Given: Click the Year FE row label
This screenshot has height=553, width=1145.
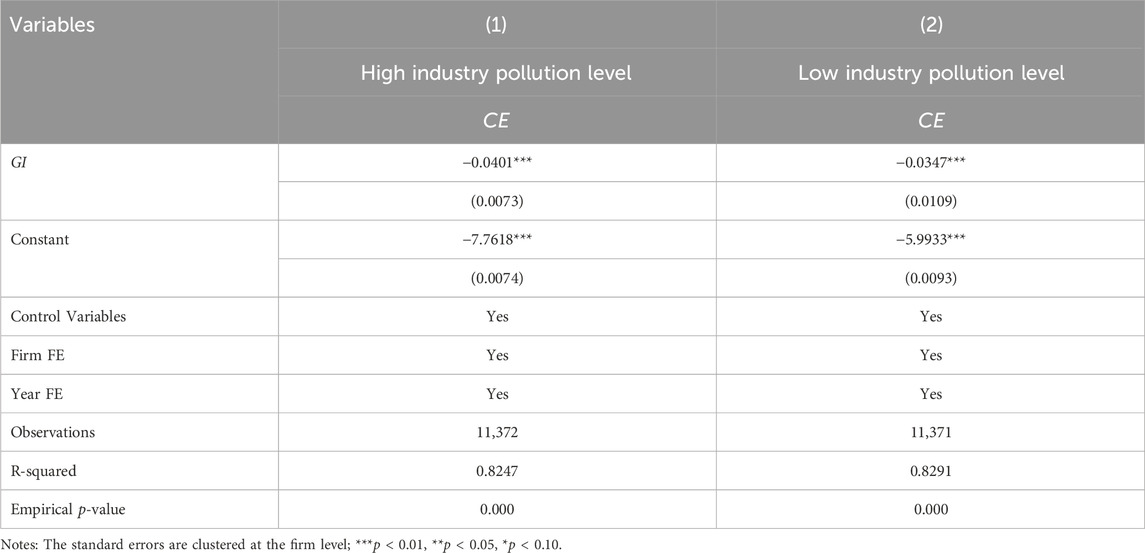Looking at the screenshot, I should (x=35, y=394).
